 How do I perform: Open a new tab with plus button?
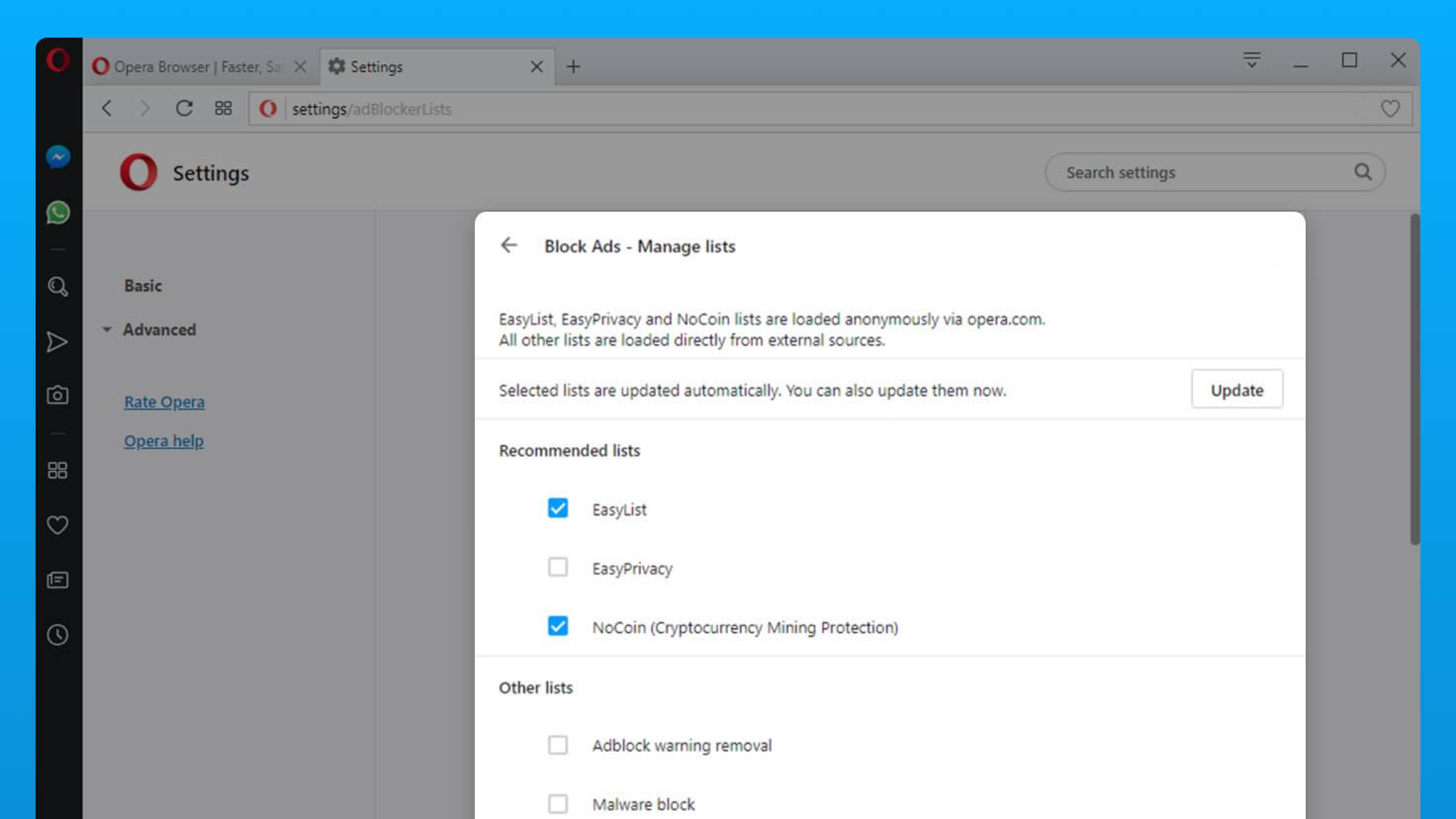[574, 67]
